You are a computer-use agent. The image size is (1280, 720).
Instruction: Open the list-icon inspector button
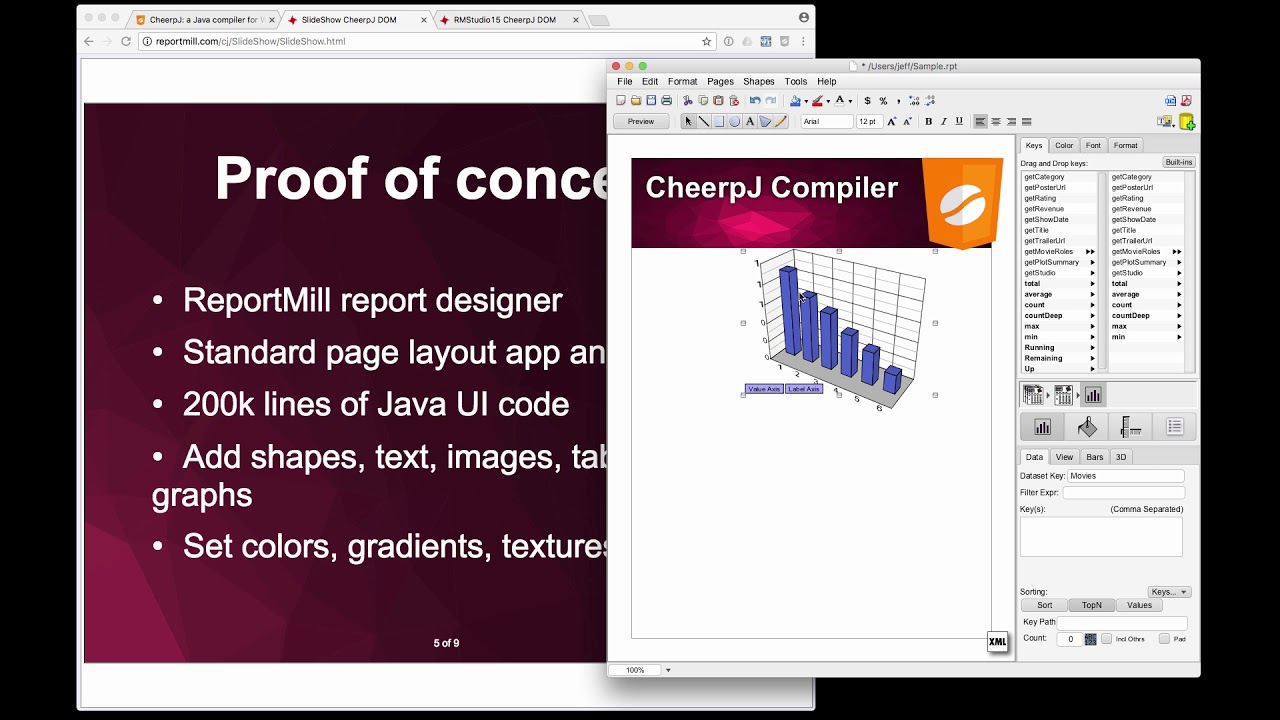click(1175, 427)
